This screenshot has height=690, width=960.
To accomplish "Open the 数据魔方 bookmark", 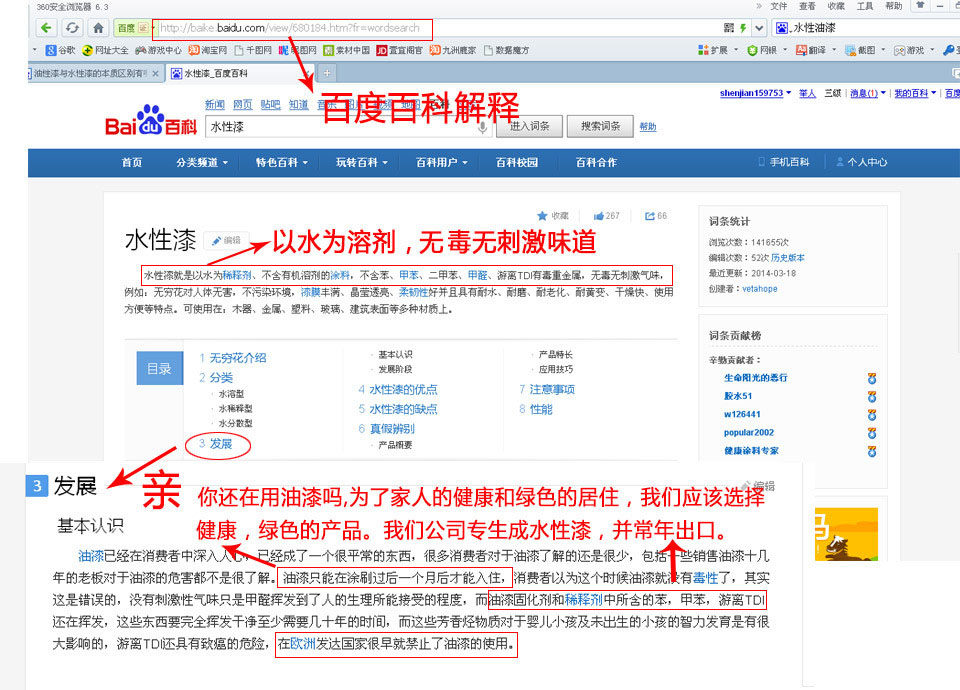I will pos(506,50).
